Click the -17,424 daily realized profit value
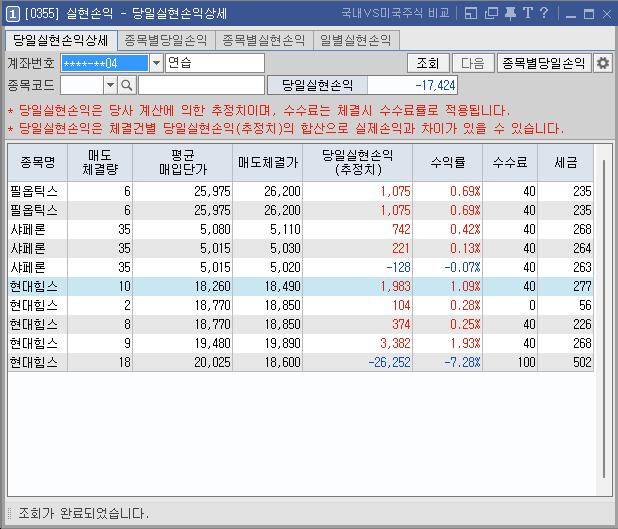 [x=412, y=85]
